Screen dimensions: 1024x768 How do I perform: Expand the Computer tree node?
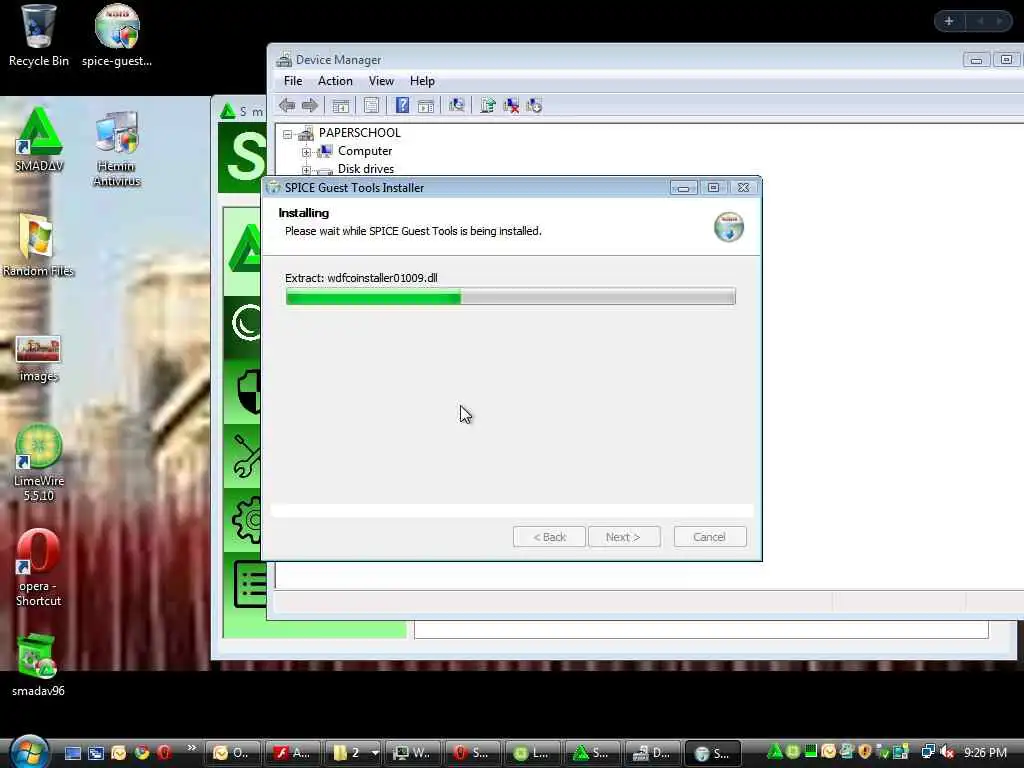[306, 152]
